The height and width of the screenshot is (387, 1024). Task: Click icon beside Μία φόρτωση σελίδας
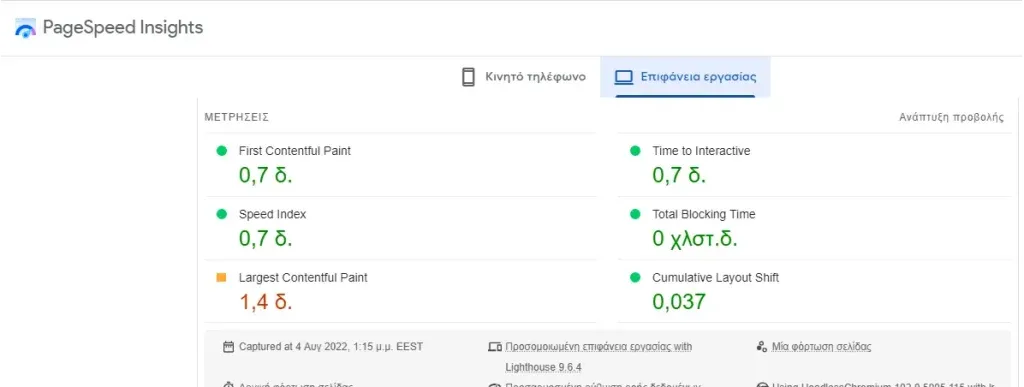click(761, 347)
